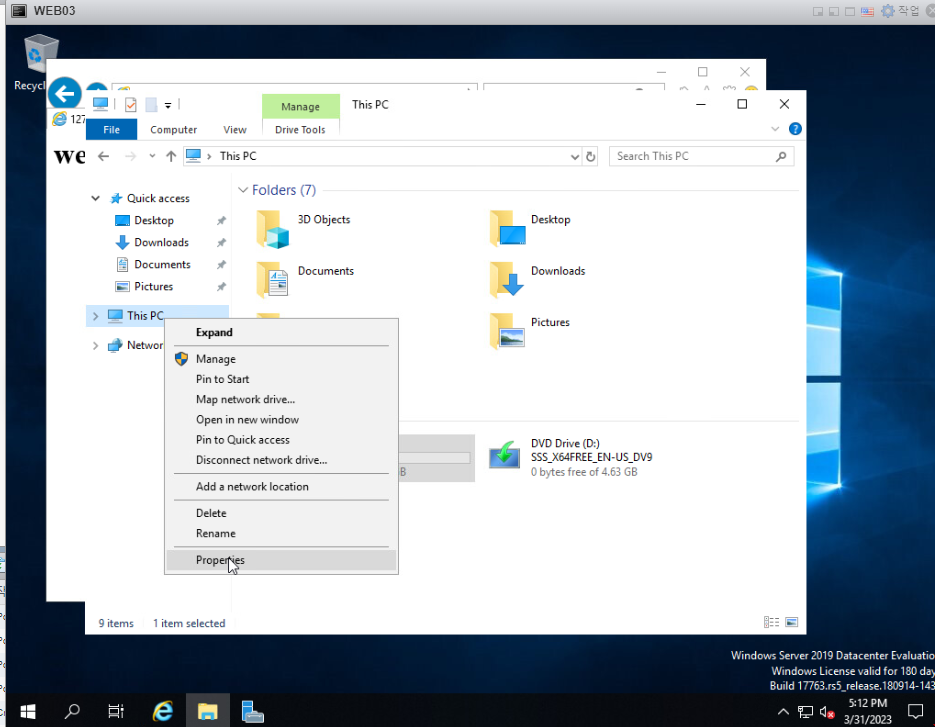The height and width of the screenshot is (727, 935).
Task: Open recent locations dropdown arrow
Action: (x=152, y=156)
